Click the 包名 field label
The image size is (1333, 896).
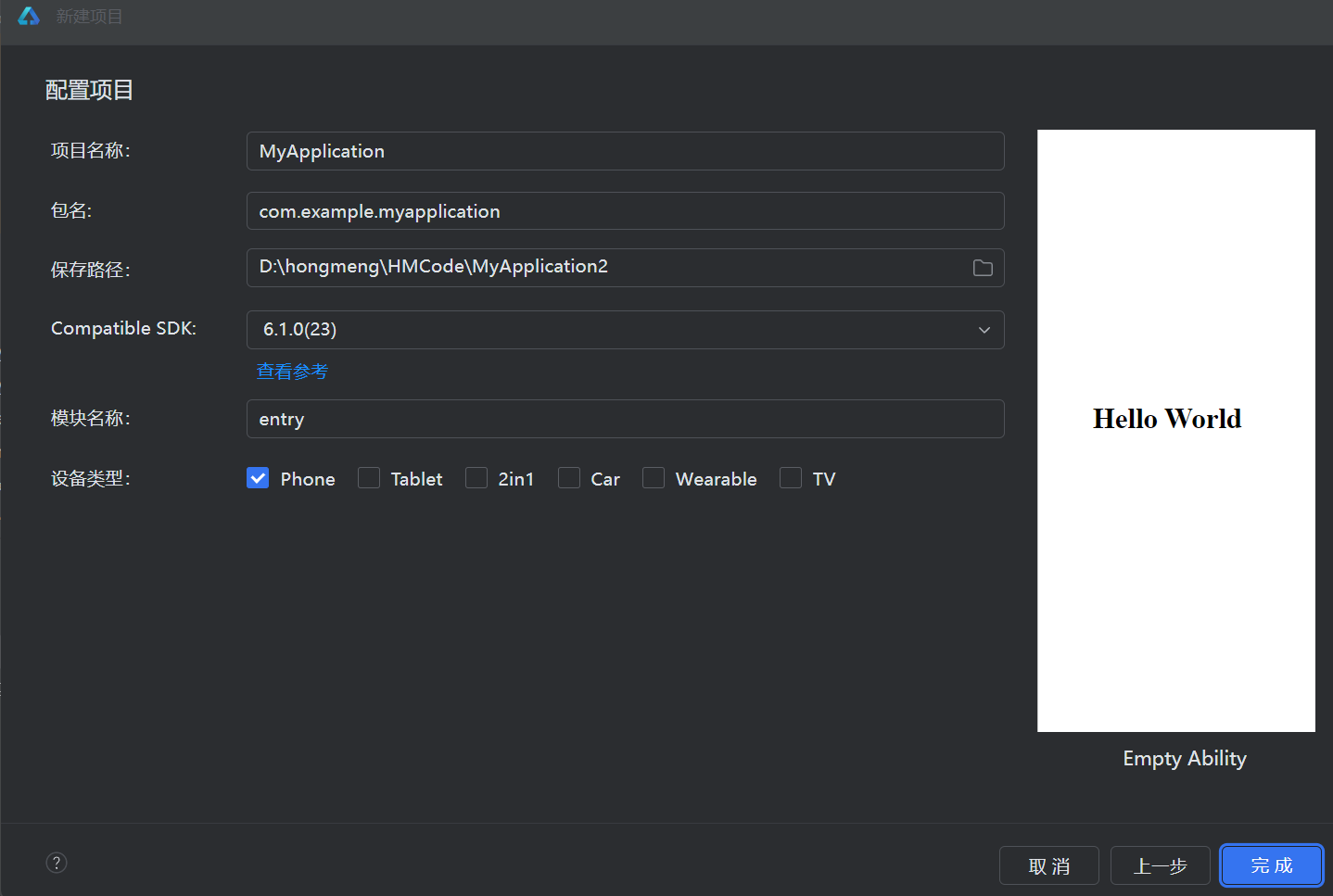(71, 211)
